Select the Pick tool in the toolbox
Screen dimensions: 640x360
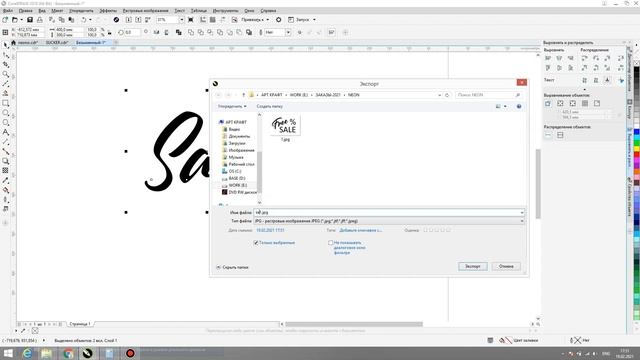(x=5, y=45)
